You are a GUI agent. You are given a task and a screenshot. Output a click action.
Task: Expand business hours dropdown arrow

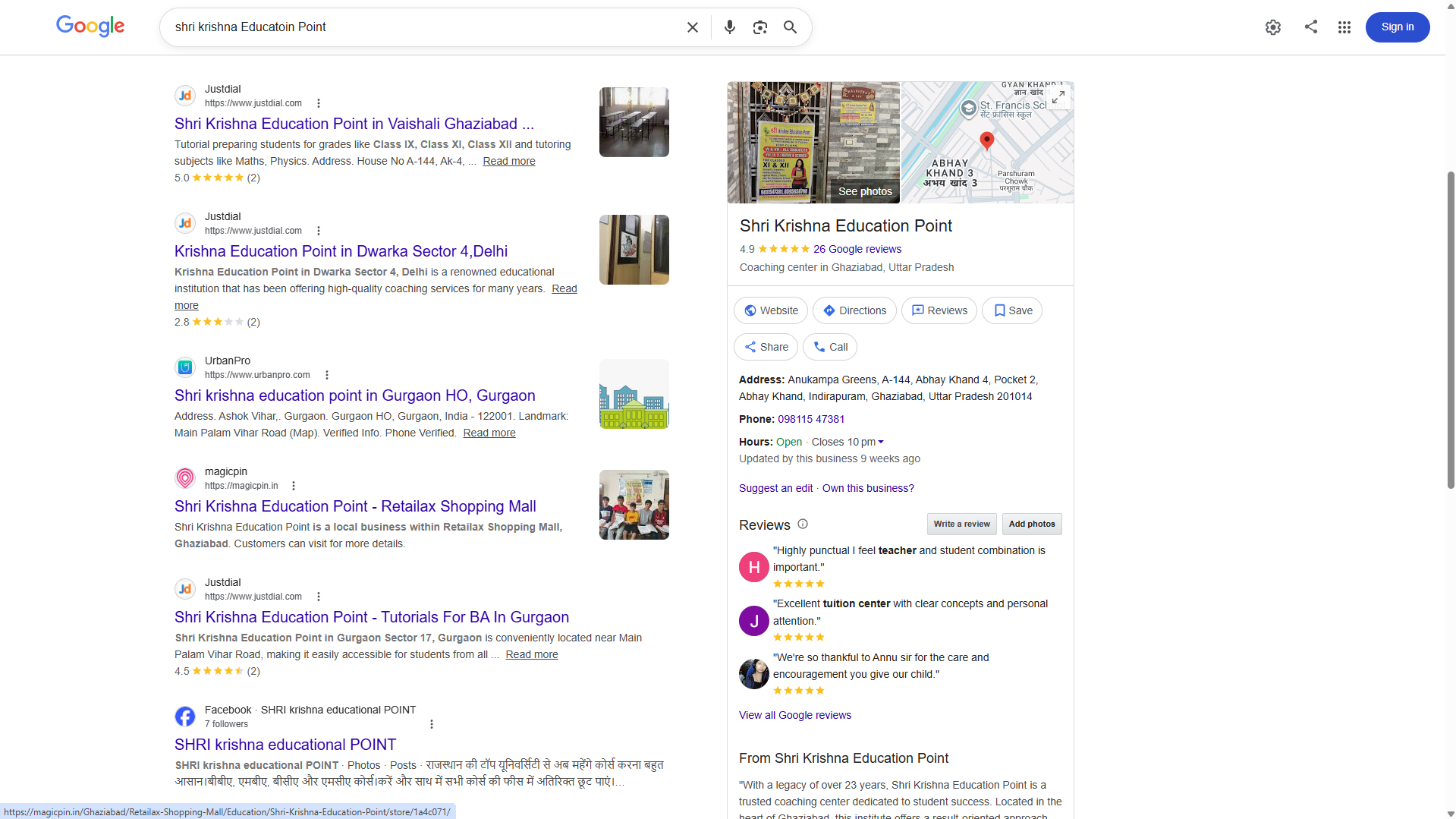coord(880,442)
